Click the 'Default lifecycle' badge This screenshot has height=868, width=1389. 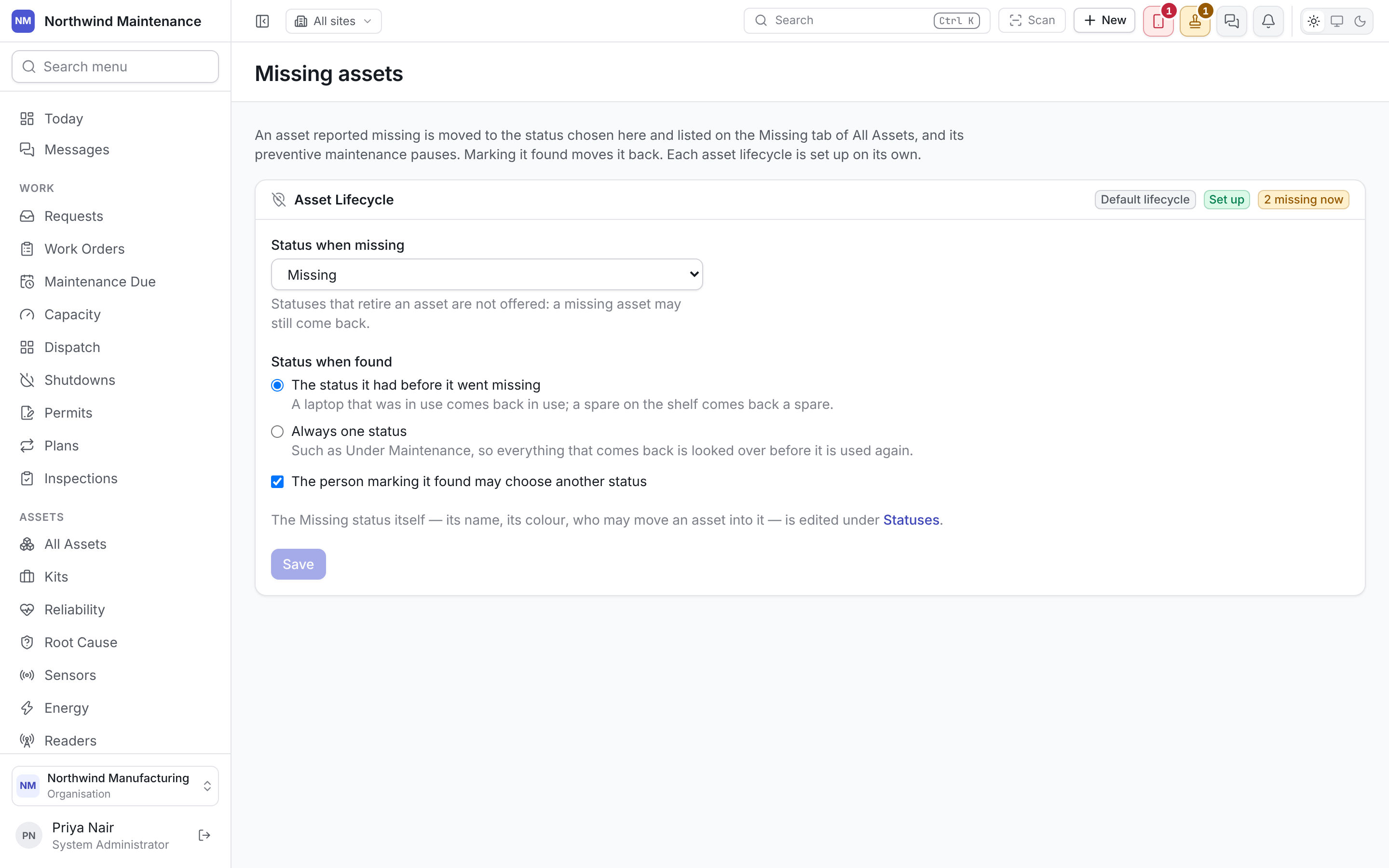pos(1145,200)
